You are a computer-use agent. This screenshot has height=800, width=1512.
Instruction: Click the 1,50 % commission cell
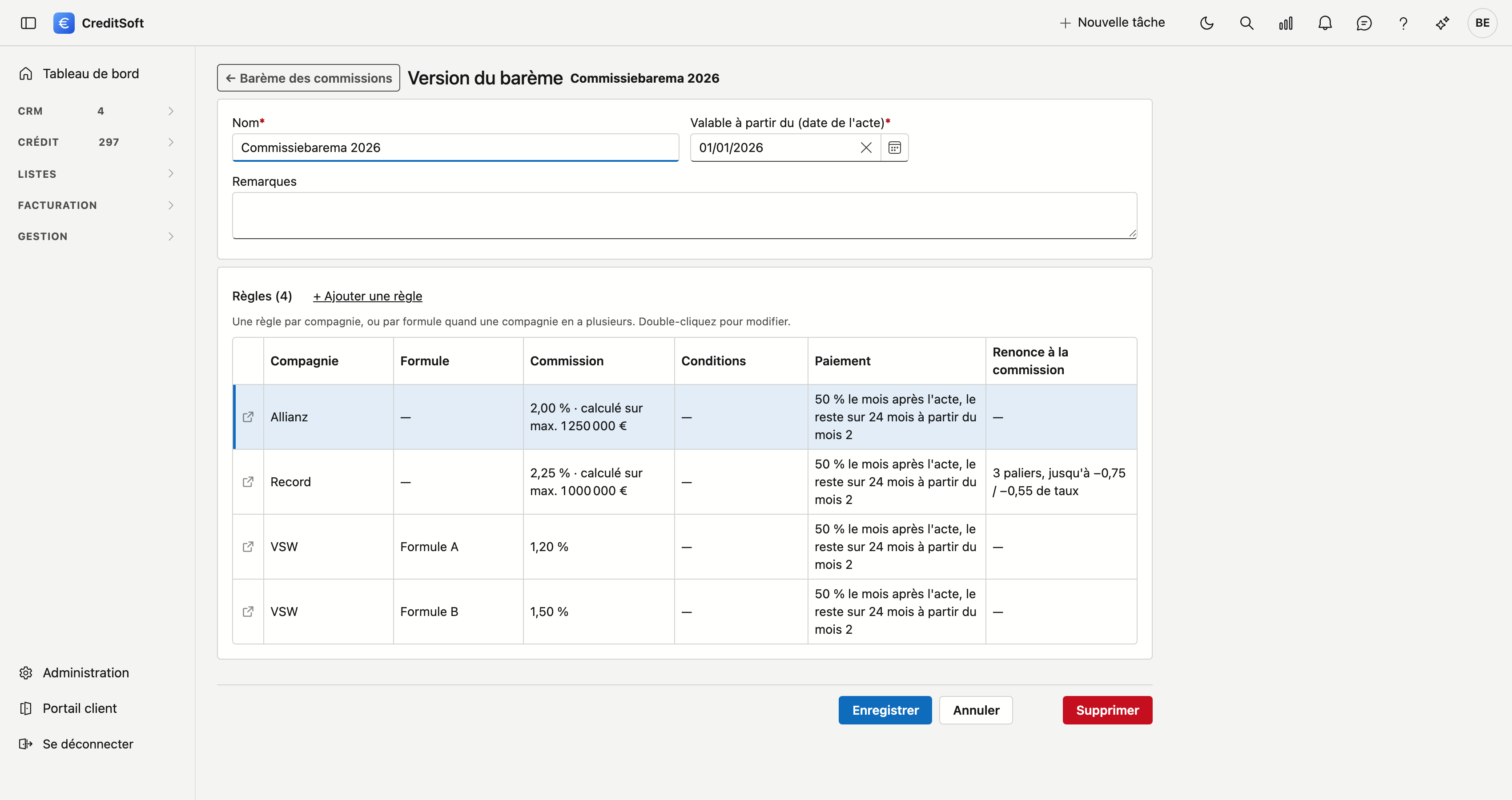tap(599, 612)
